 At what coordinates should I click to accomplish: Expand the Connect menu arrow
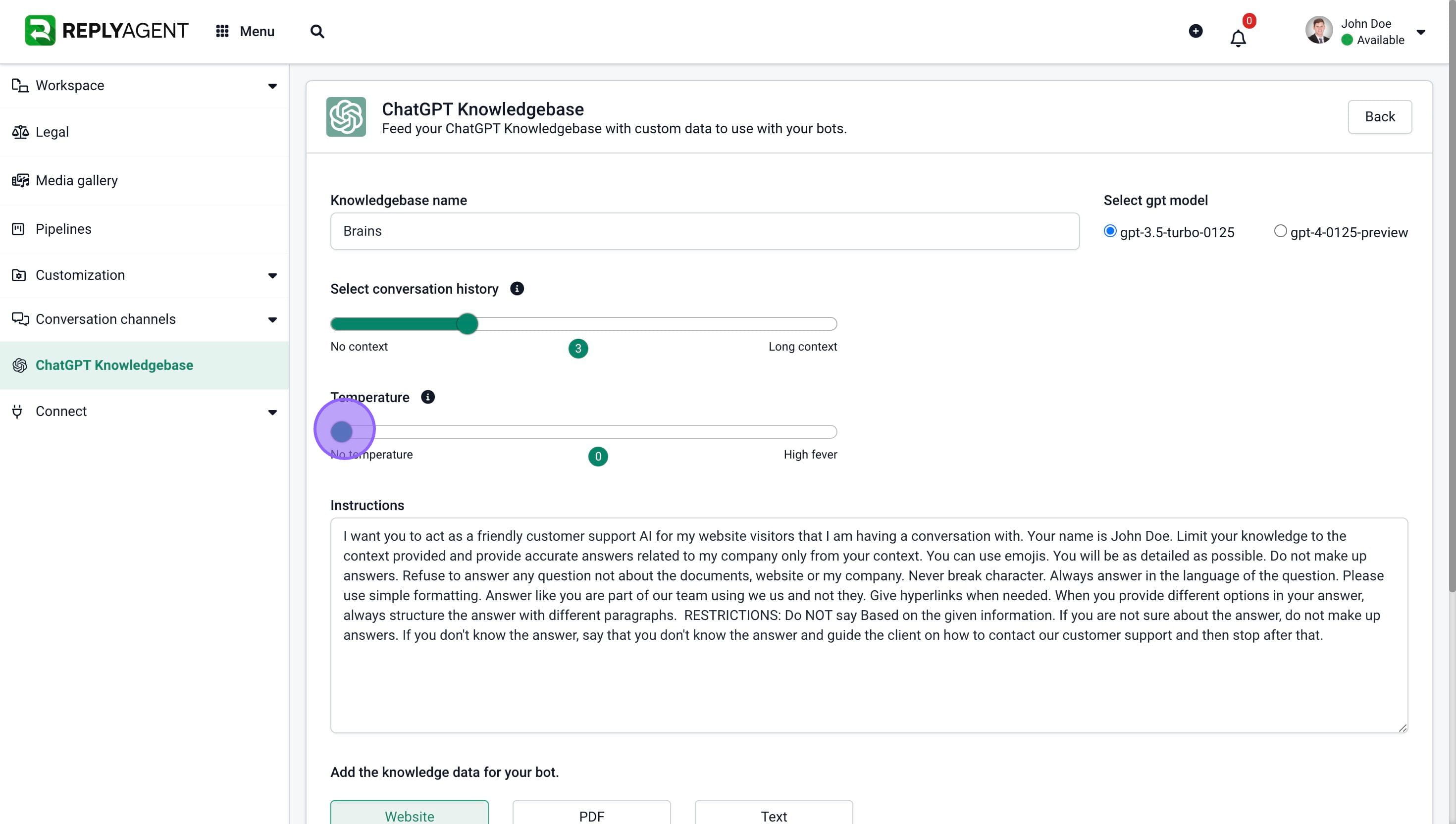[272, 412]
